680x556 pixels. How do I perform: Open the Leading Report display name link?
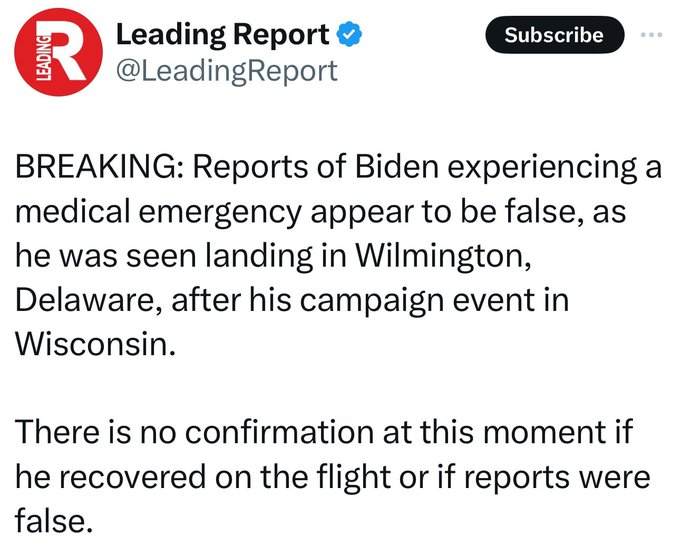(223, 35)
